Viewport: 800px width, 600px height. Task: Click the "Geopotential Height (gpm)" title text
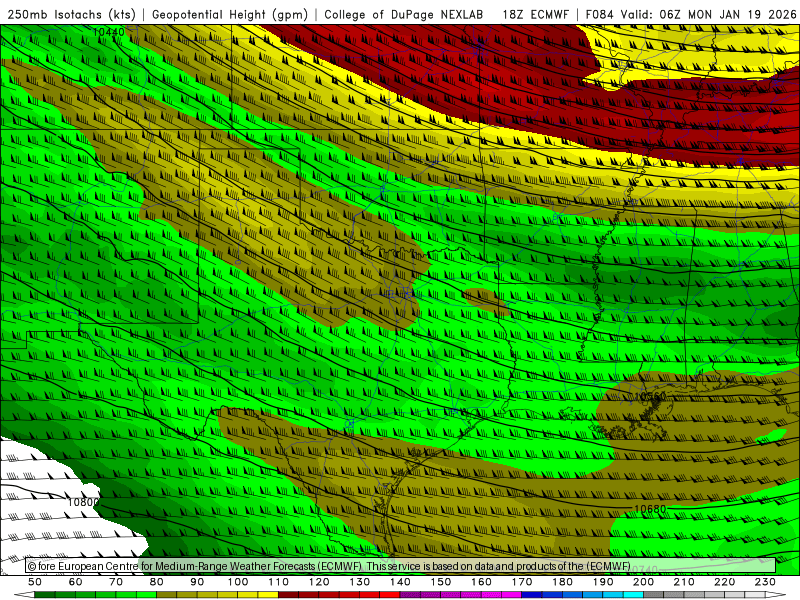click(230, 14)
